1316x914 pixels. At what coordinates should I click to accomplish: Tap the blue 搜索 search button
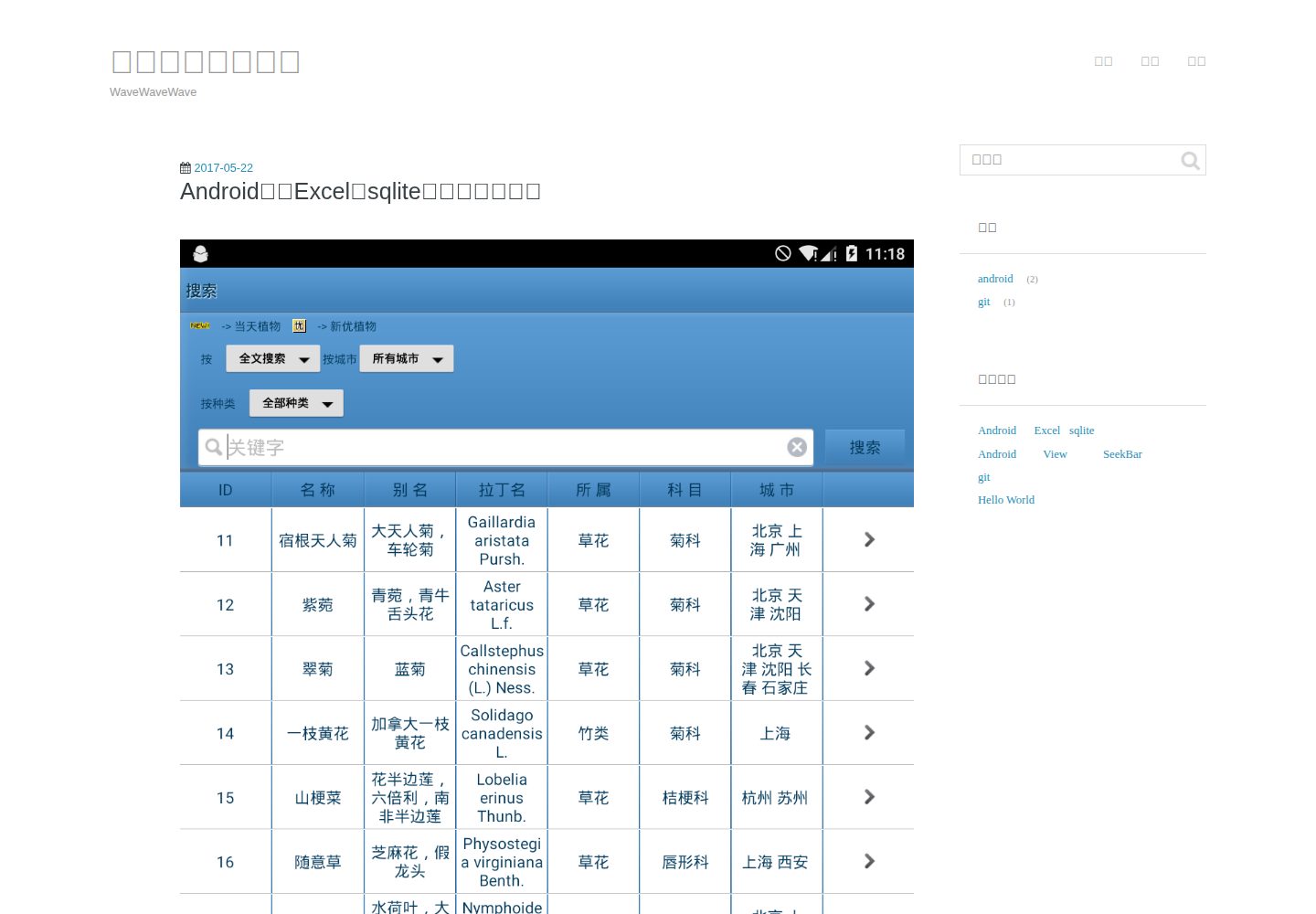click(x=865, y=447)
